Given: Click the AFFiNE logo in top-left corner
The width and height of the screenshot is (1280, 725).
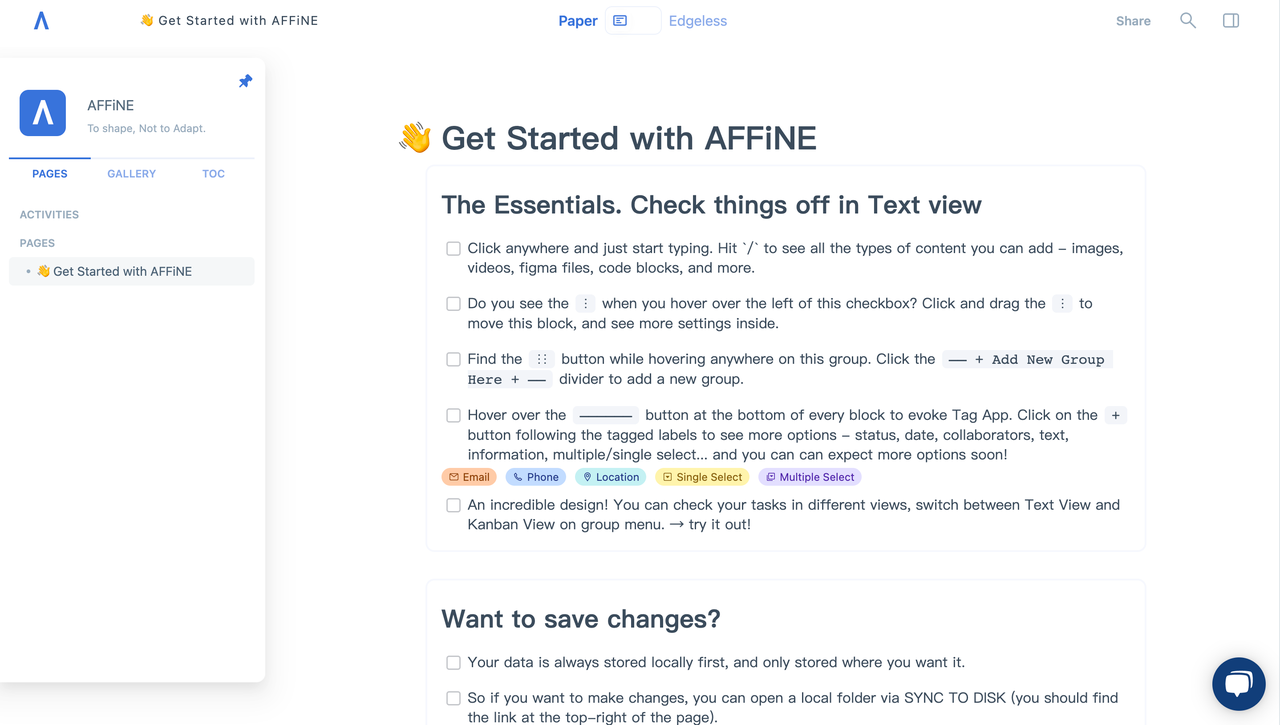Looking at the screenshot, I should pos(41,20).
